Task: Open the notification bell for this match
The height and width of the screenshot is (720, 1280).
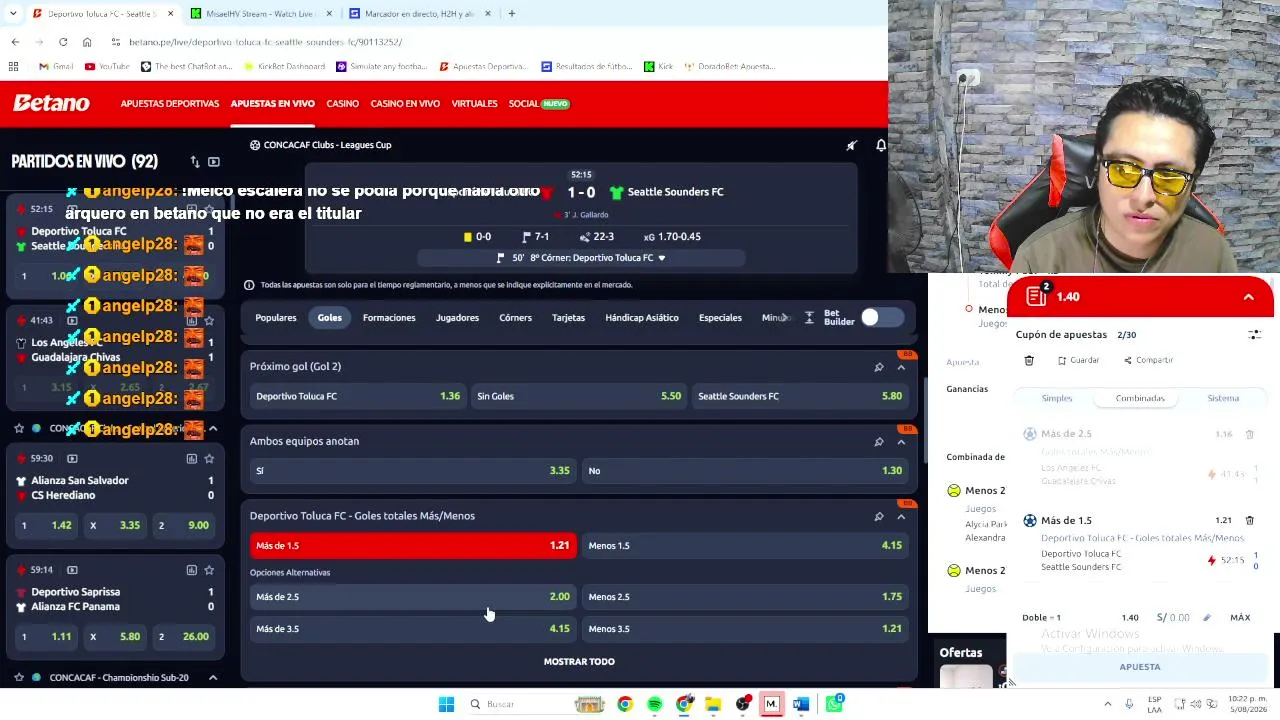Action: 881,145
